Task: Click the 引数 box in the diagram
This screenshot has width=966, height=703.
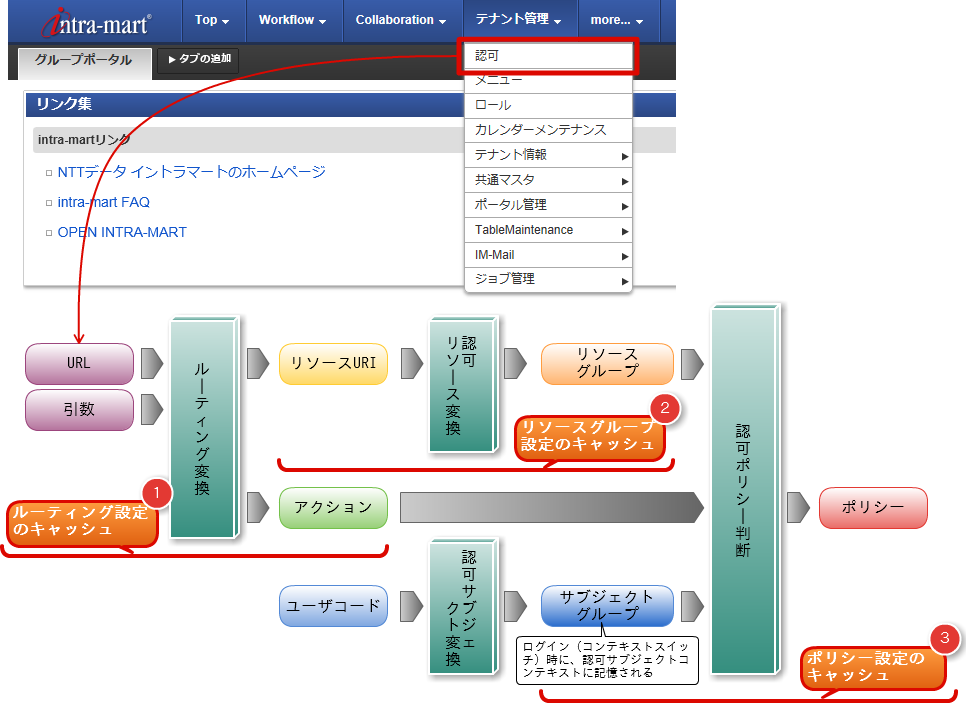Action: [x=79, y=410]
